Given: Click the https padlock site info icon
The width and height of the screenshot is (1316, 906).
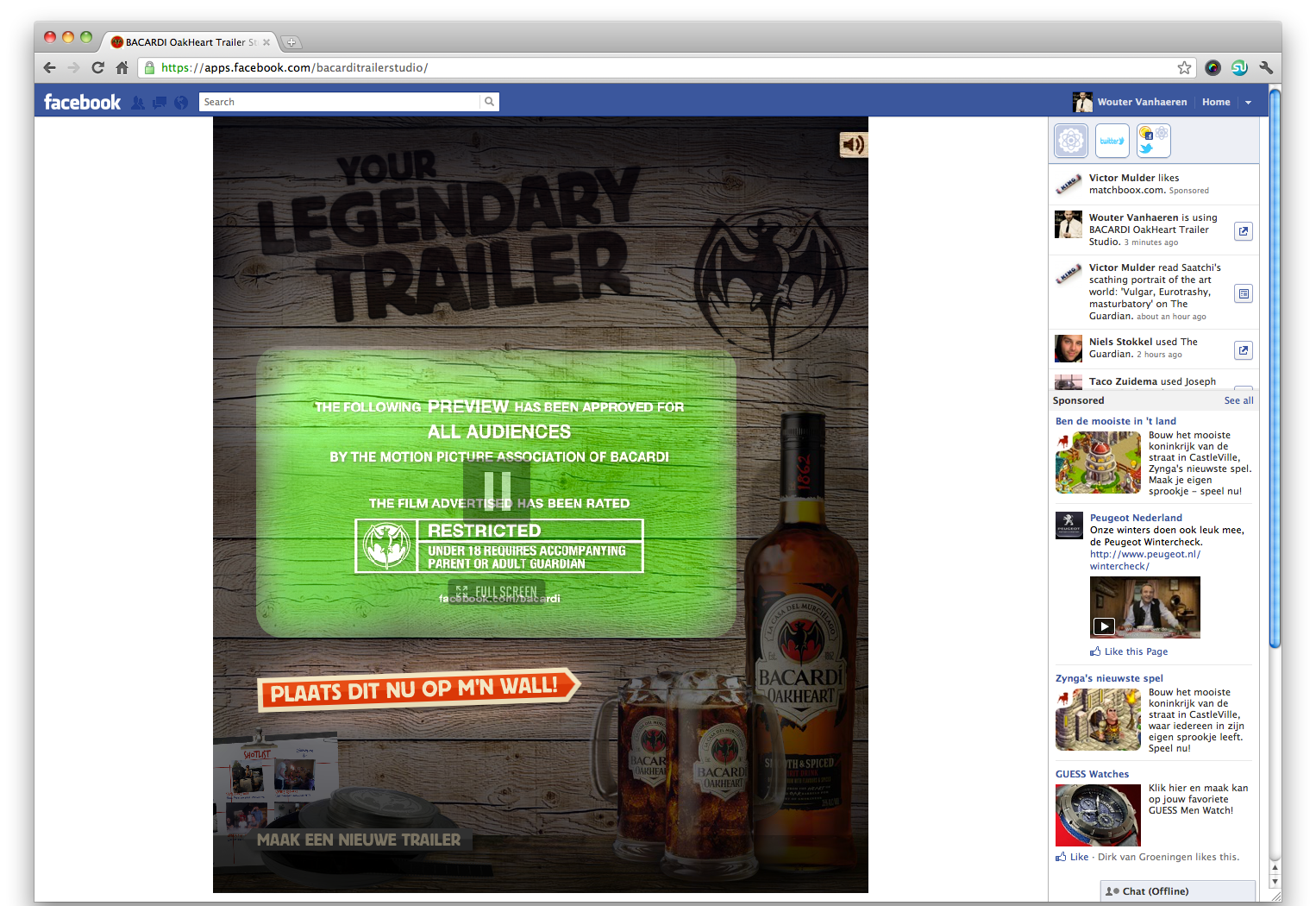Looking at the screenshot, I should point(149,67).
